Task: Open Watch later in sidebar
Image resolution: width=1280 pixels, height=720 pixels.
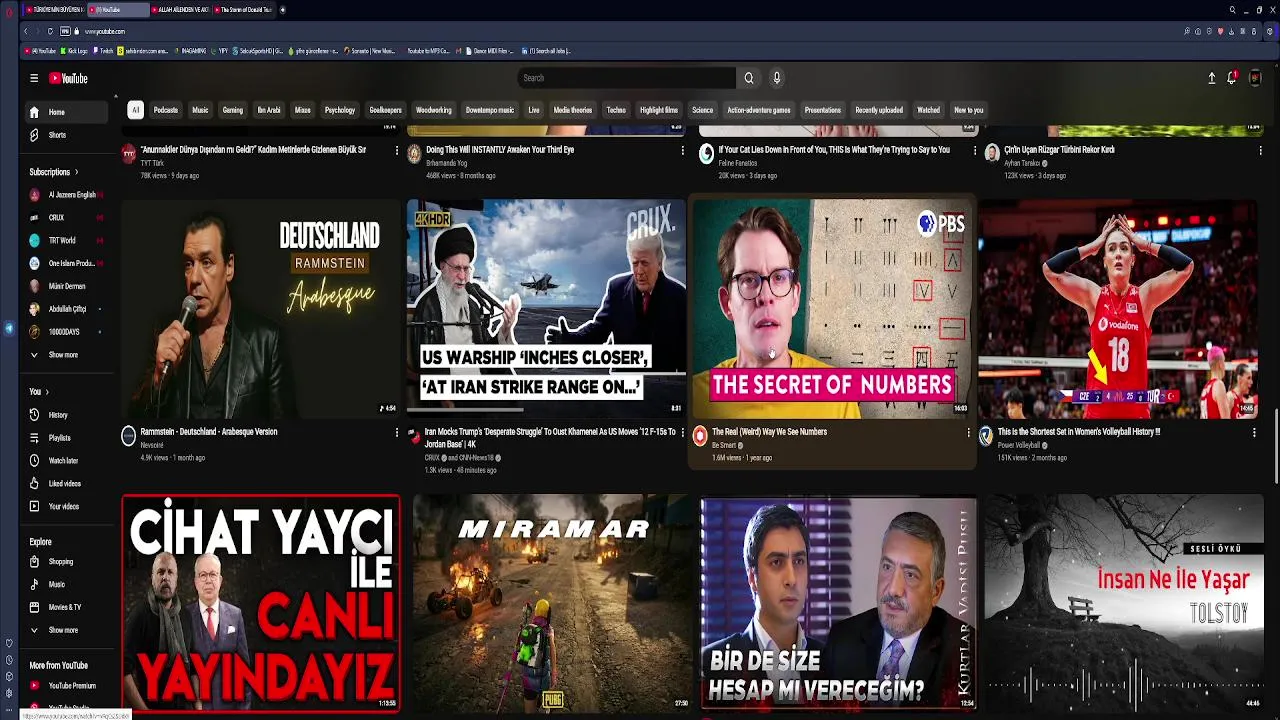Action: point(67,461)
